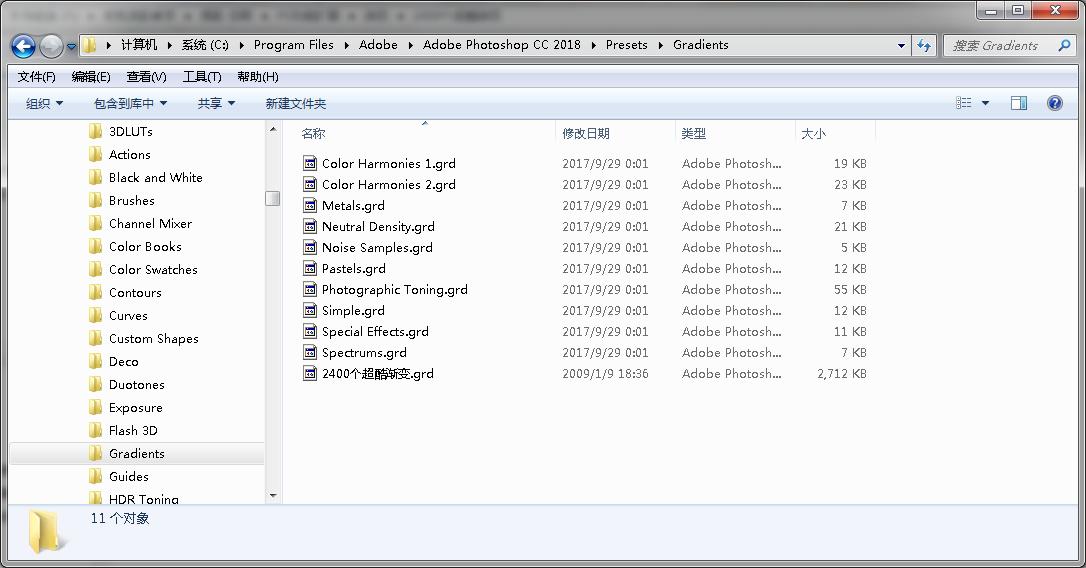Expand the arrow after Presets breadcrumb

tap(660, 45)
